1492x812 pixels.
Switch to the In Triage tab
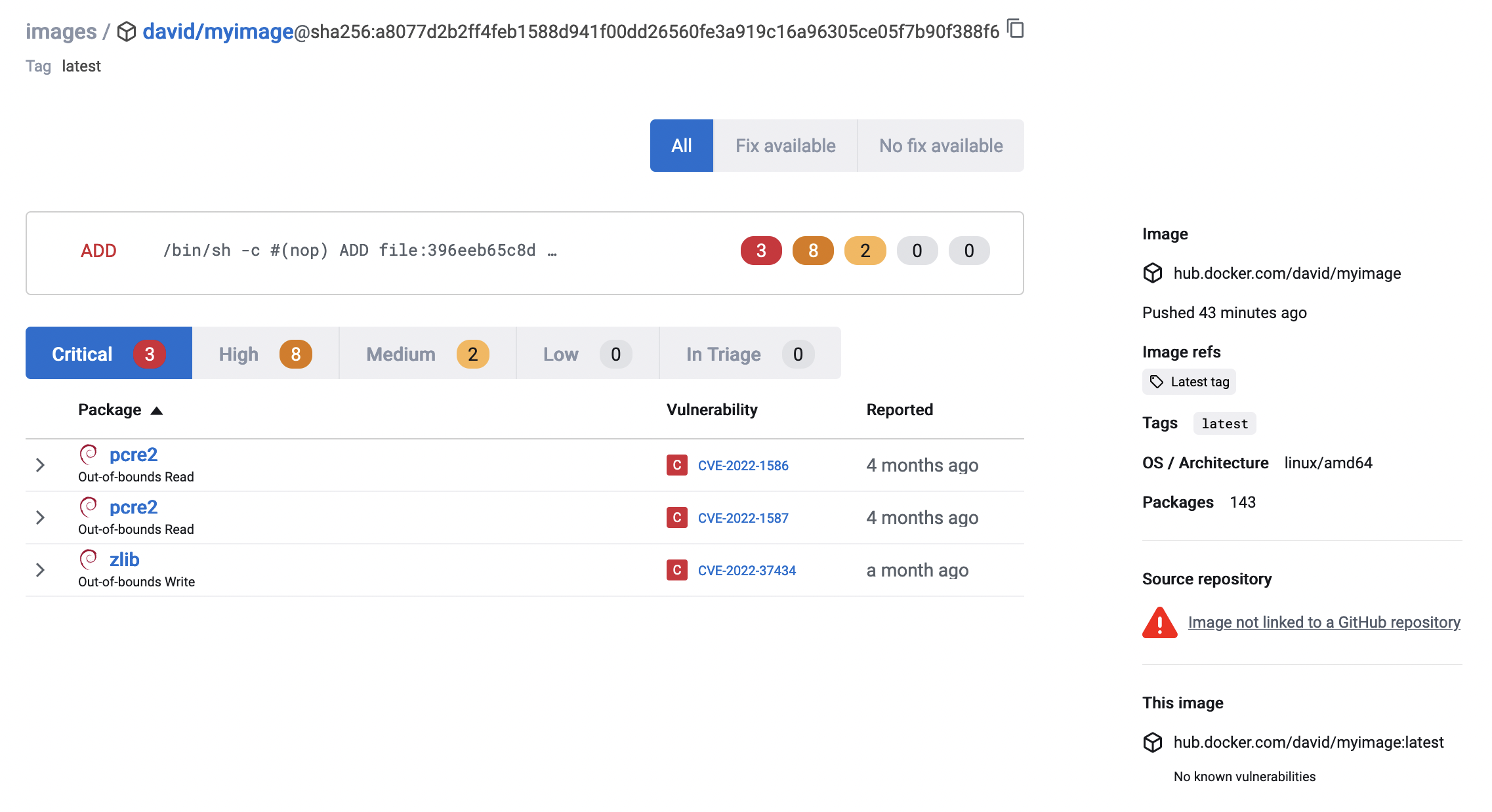click(750, 354)
